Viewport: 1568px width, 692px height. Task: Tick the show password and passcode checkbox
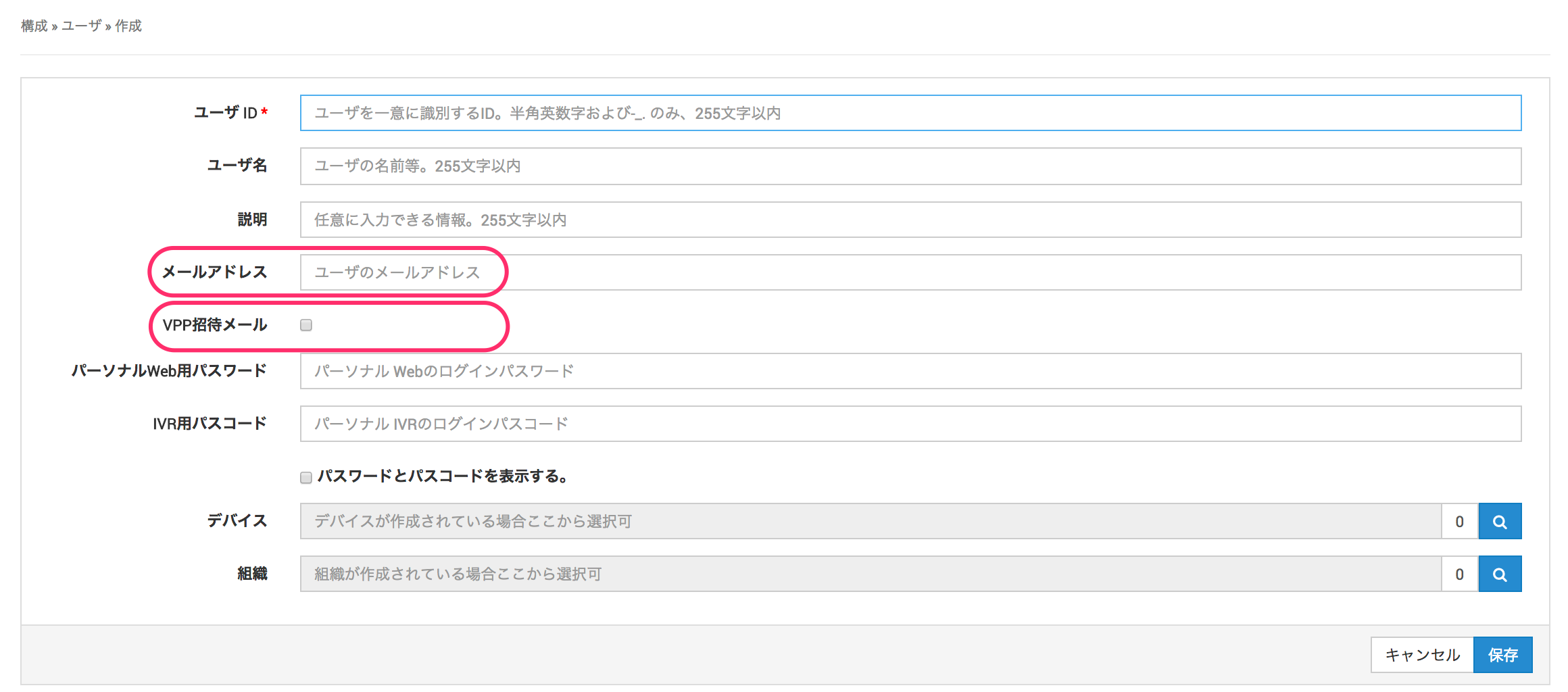(306, 478)
